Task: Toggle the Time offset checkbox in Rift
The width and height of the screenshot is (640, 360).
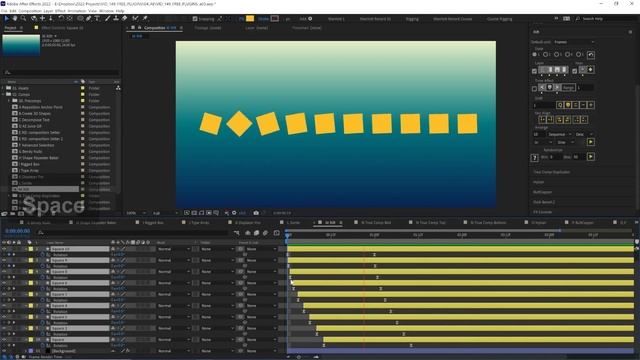Action: 534,89
